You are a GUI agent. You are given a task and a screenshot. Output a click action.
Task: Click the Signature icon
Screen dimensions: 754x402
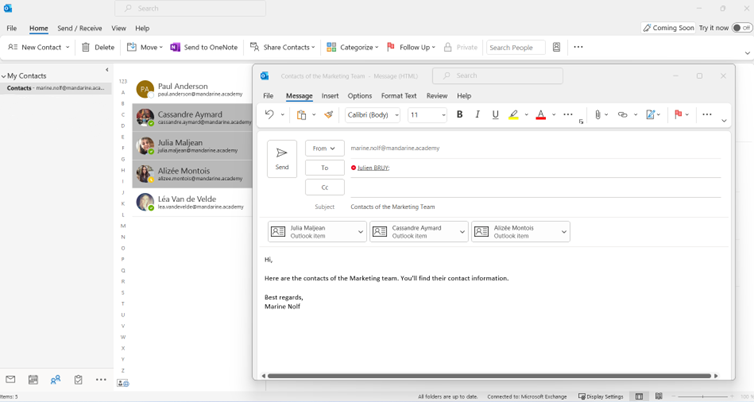pyautogui.click(x=650, y=114)
